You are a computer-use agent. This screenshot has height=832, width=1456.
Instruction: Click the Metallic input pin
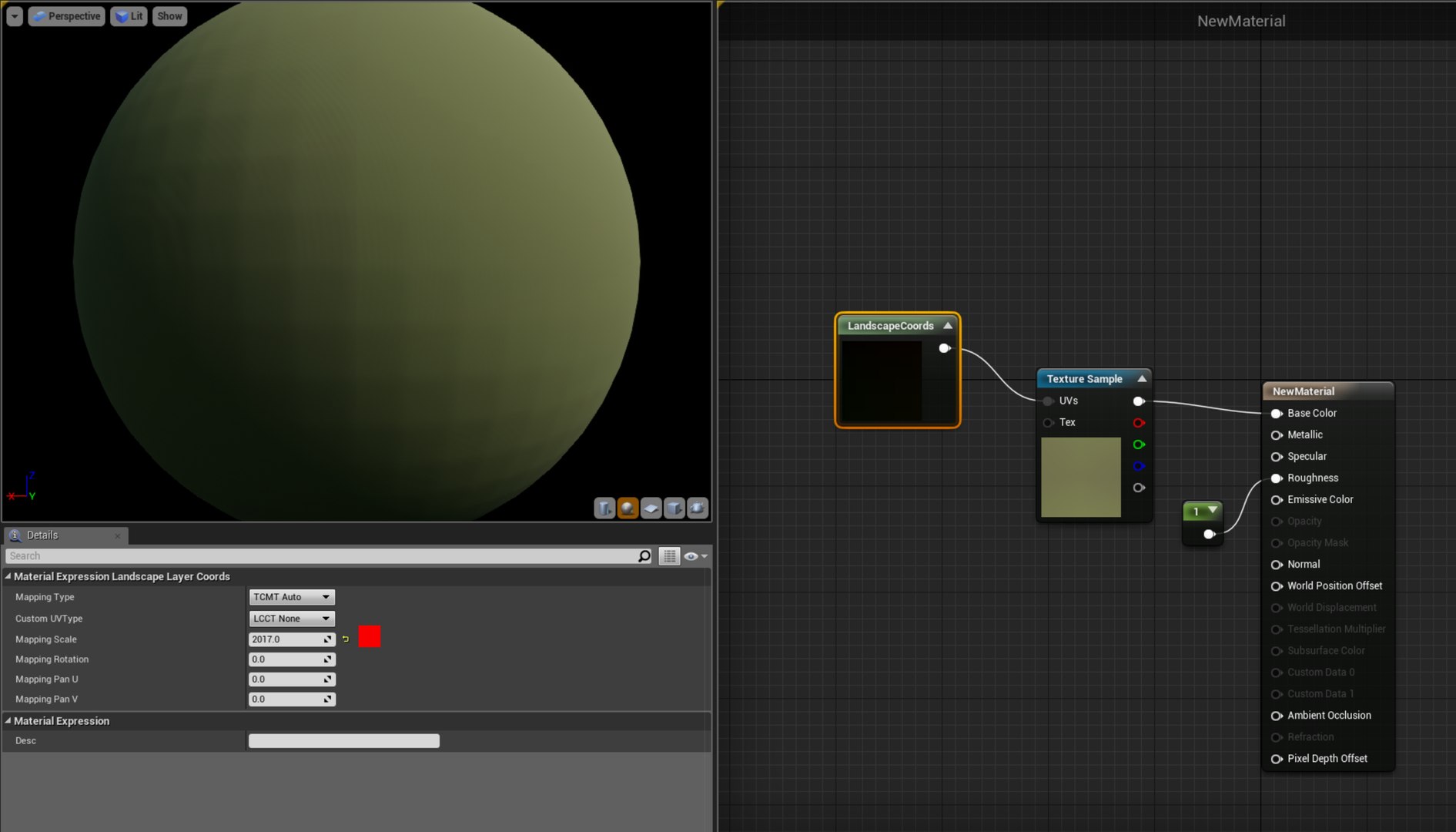[x=1277, y=434]
